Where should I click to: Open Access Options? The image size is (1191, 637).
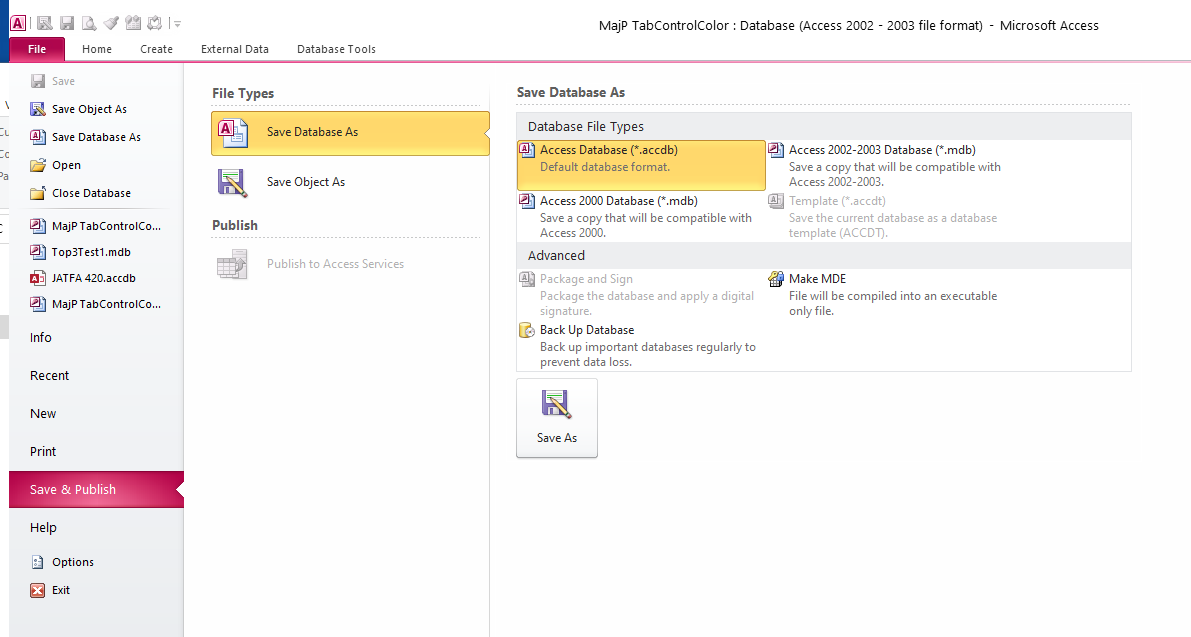pos(72,563)
